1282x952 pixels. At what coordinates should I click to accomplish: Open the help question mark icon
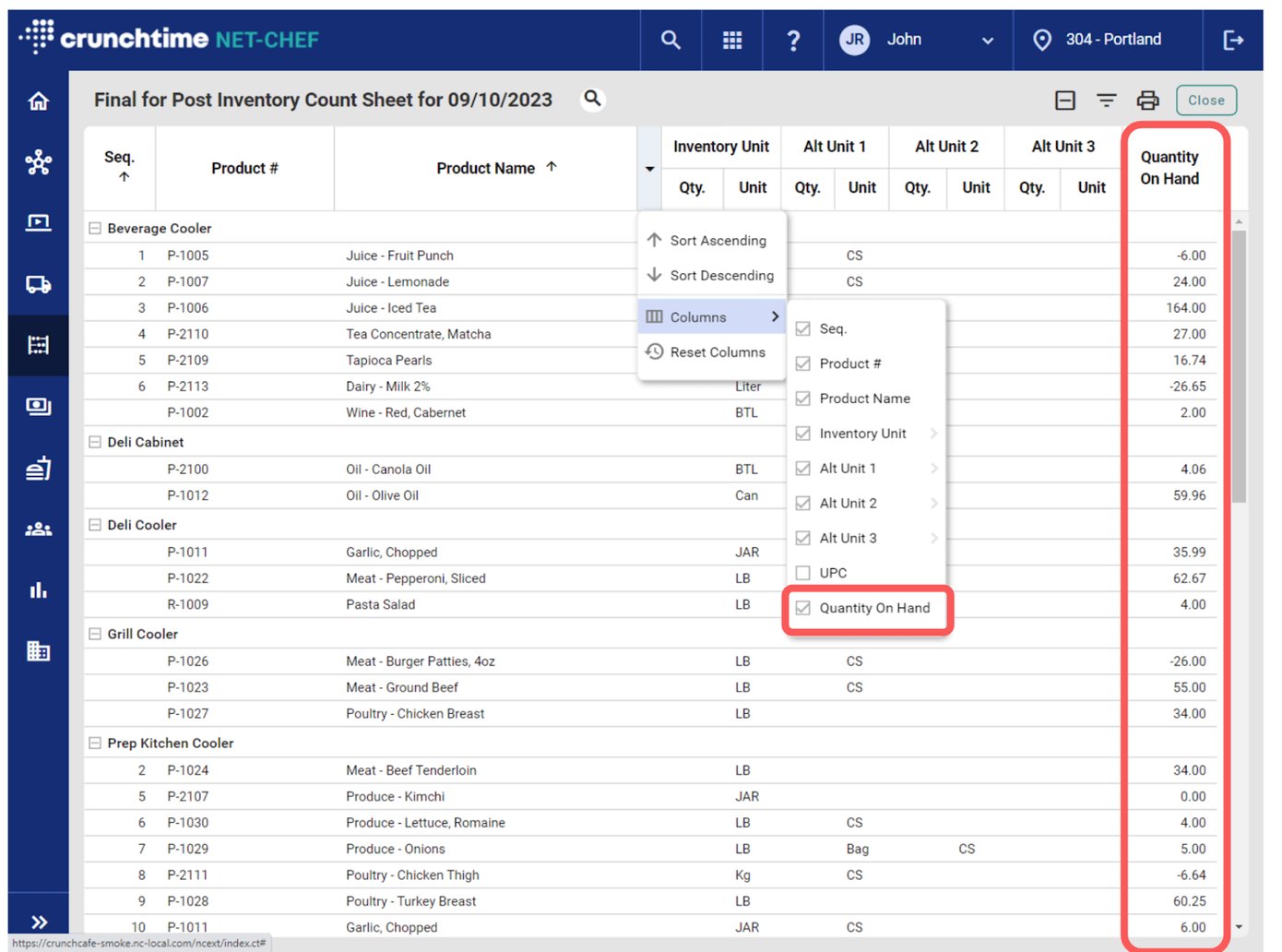click(793, 40)
